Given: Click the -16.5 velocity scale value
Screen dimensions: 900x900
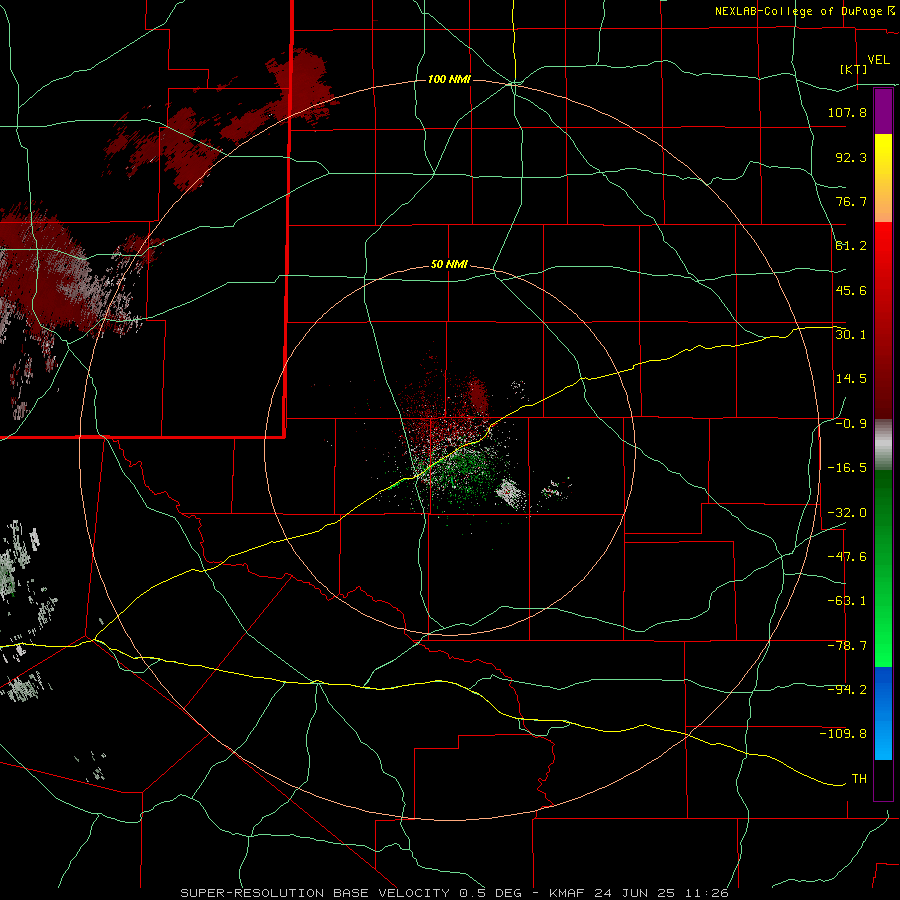Looking at the screenshot, I should coord(847,468).
